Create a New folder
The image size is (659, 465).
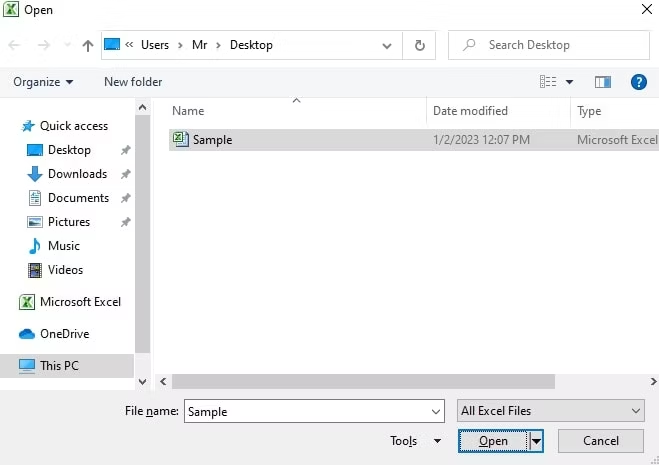pos(133,82)
